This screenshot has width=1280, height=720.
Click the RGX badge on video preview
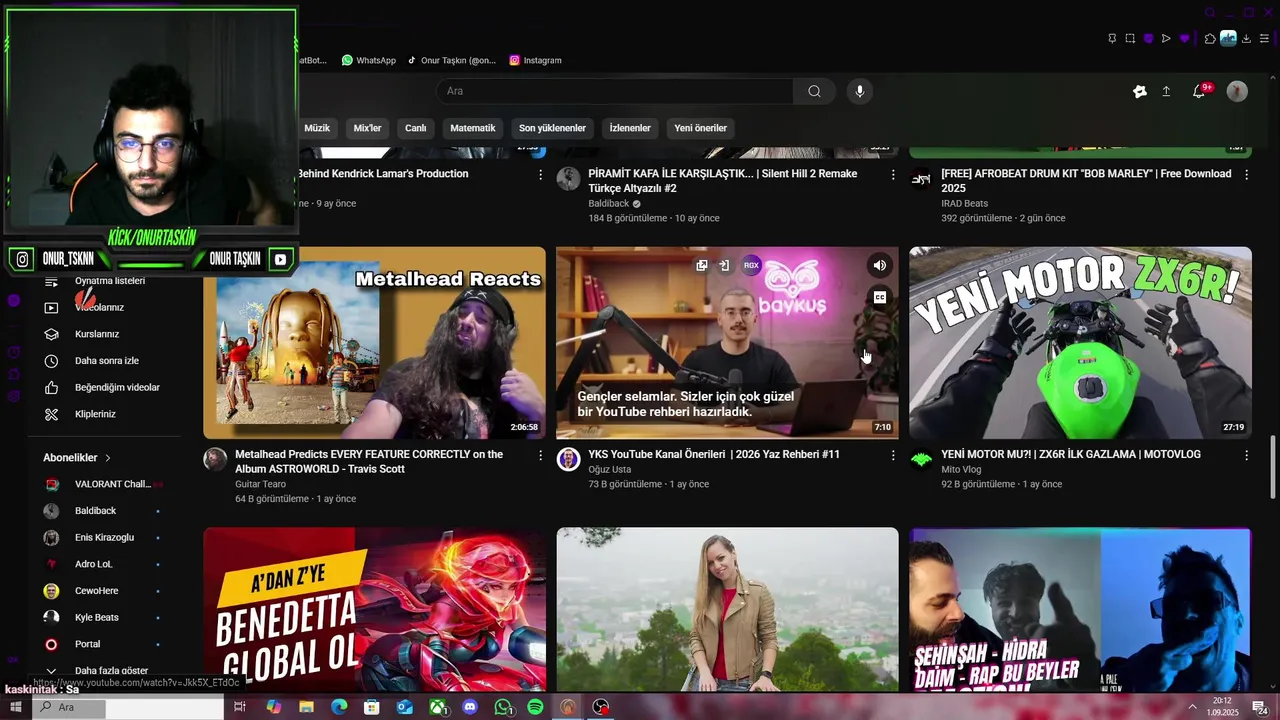point(751,265)
